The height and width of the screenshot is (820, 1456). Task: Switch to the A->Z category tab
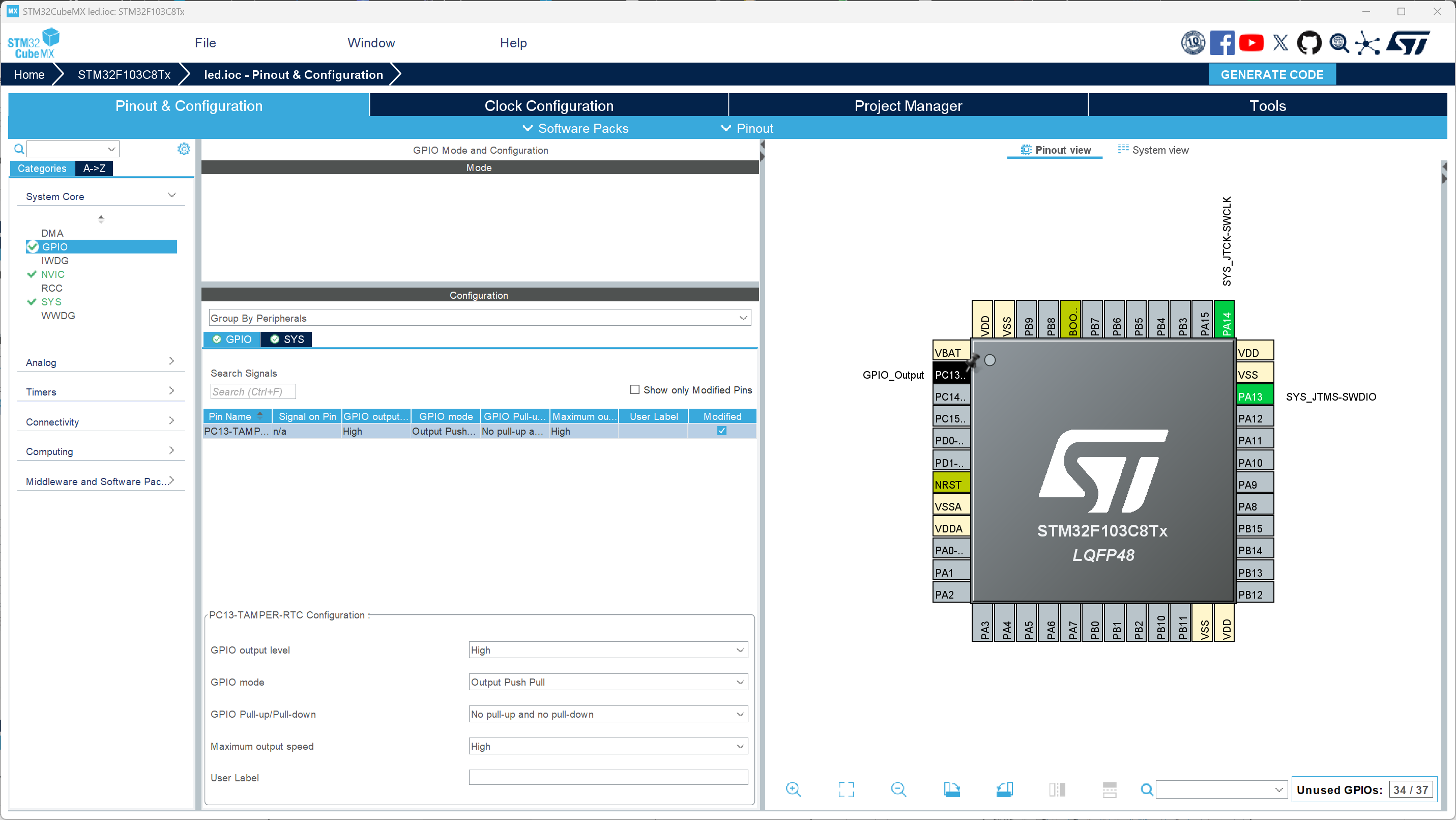pyautogui.click(x=95, y=168)
